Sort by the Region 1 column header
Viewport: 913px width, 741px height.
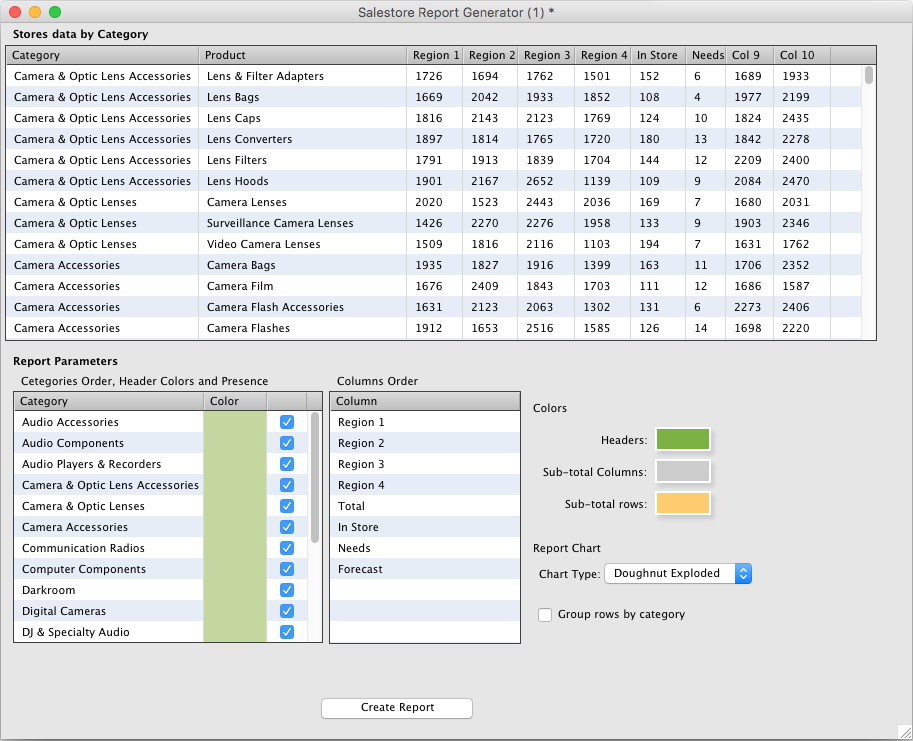435,55
